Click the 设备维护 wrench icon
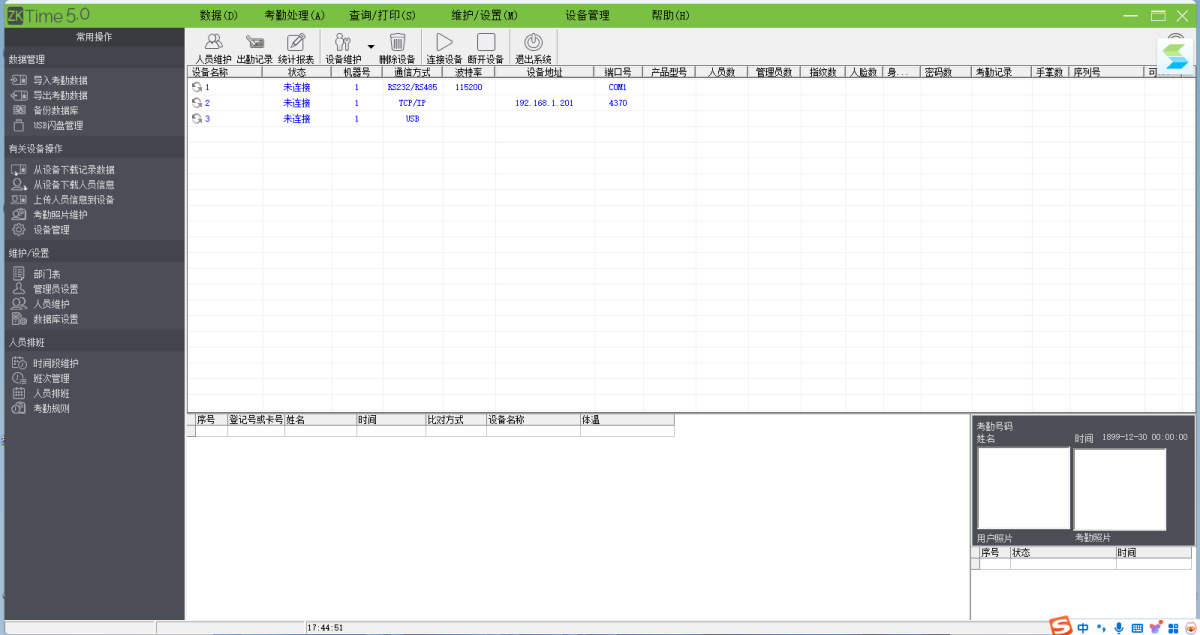Image resolution: width=1200 pixels, height=635 pixels. (x=343, y=42)
